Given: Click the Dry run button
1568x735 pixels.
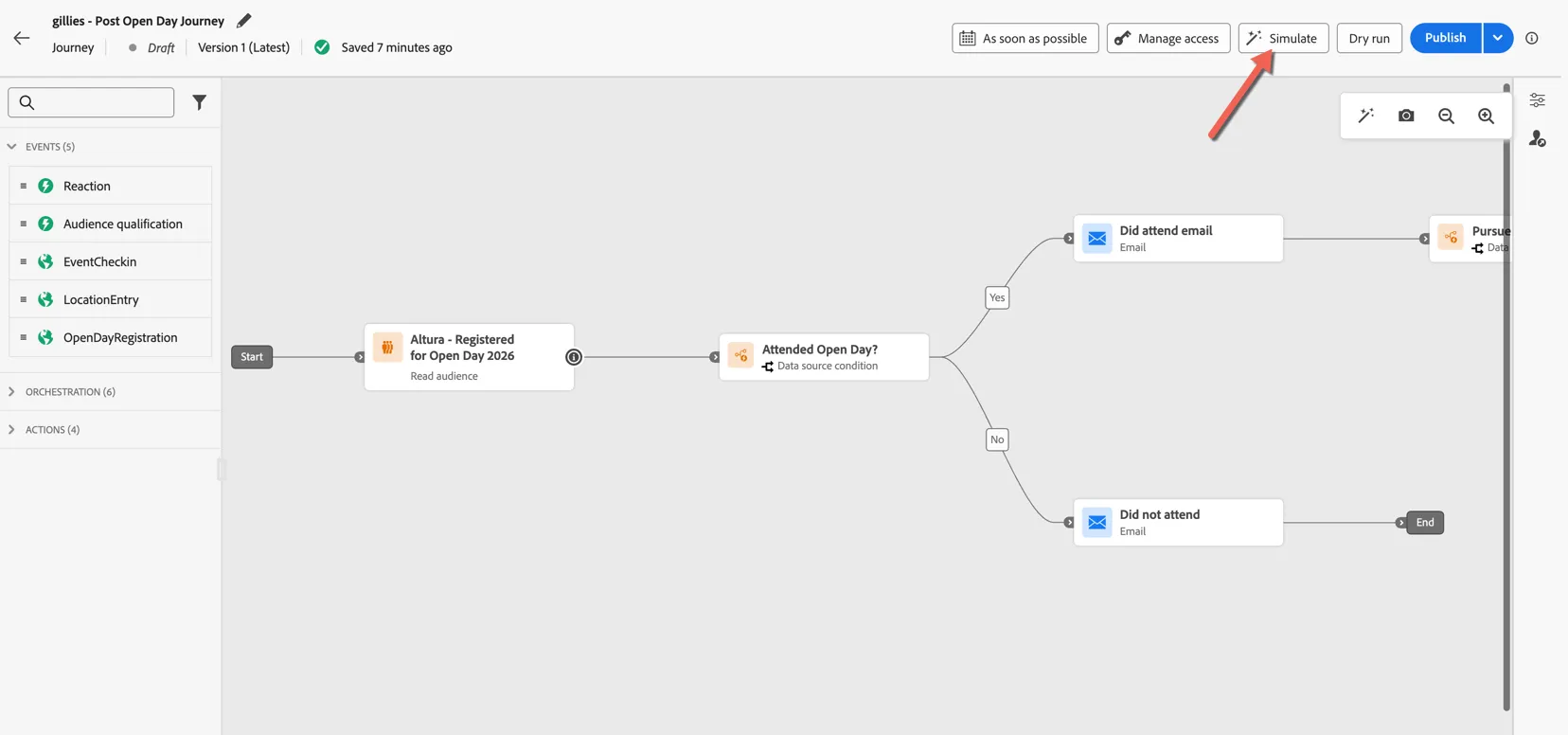Looking at the screenshot, I should pos(1369,38).
